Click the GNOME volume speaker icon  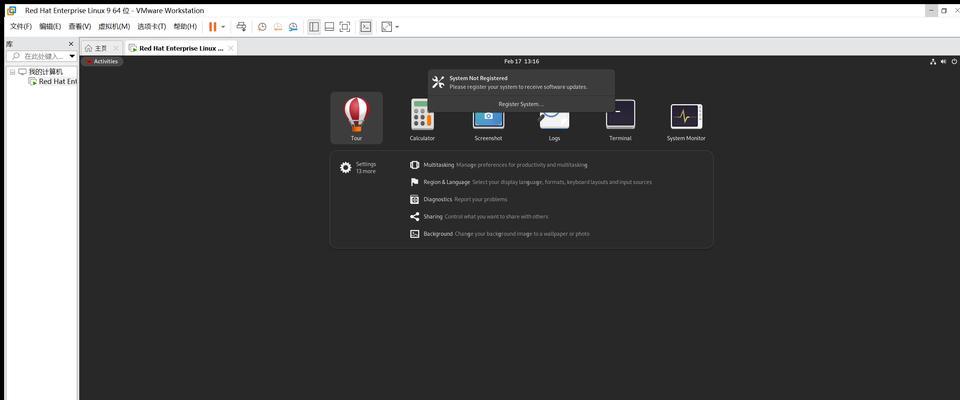click(943, 61)
